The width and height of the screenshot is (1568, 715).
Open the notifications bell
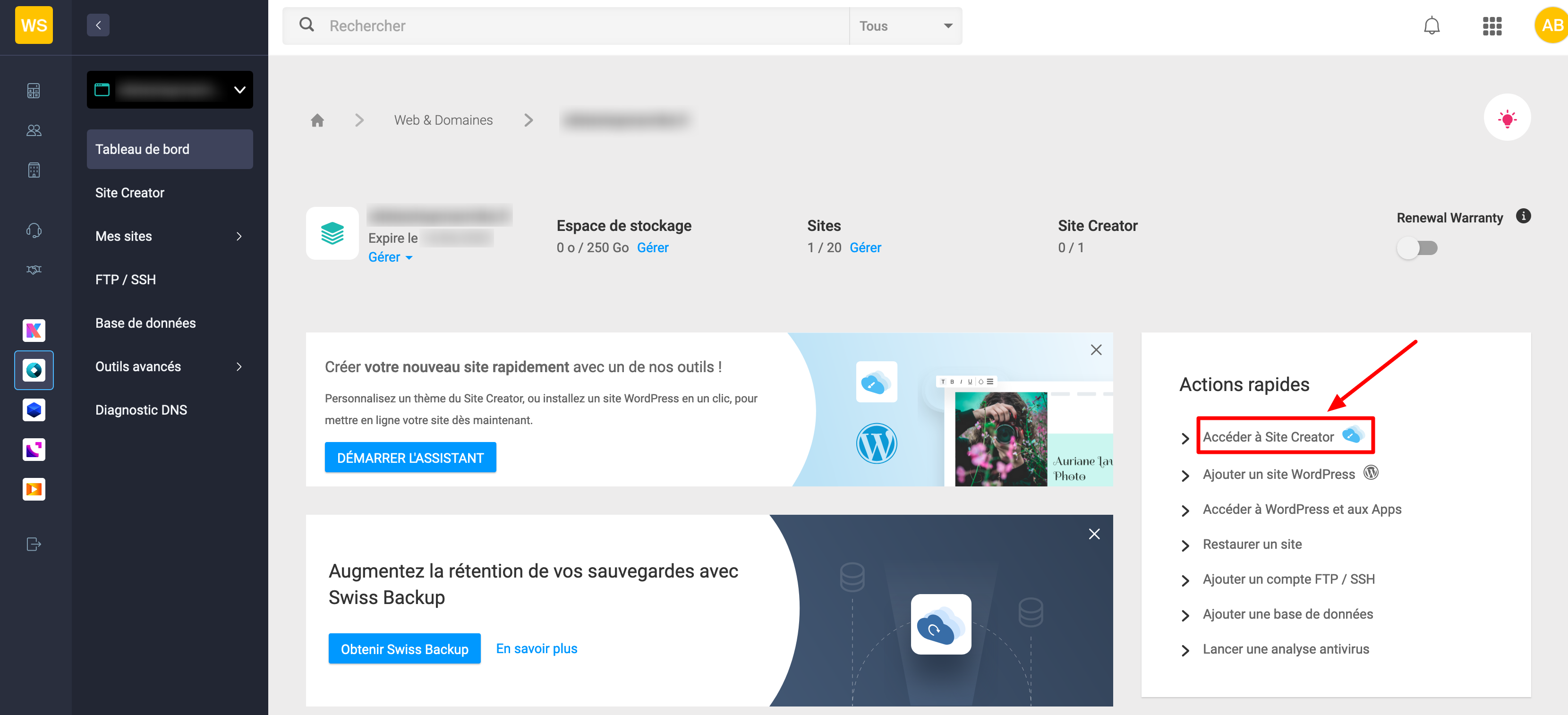[x=1432, y=26]
